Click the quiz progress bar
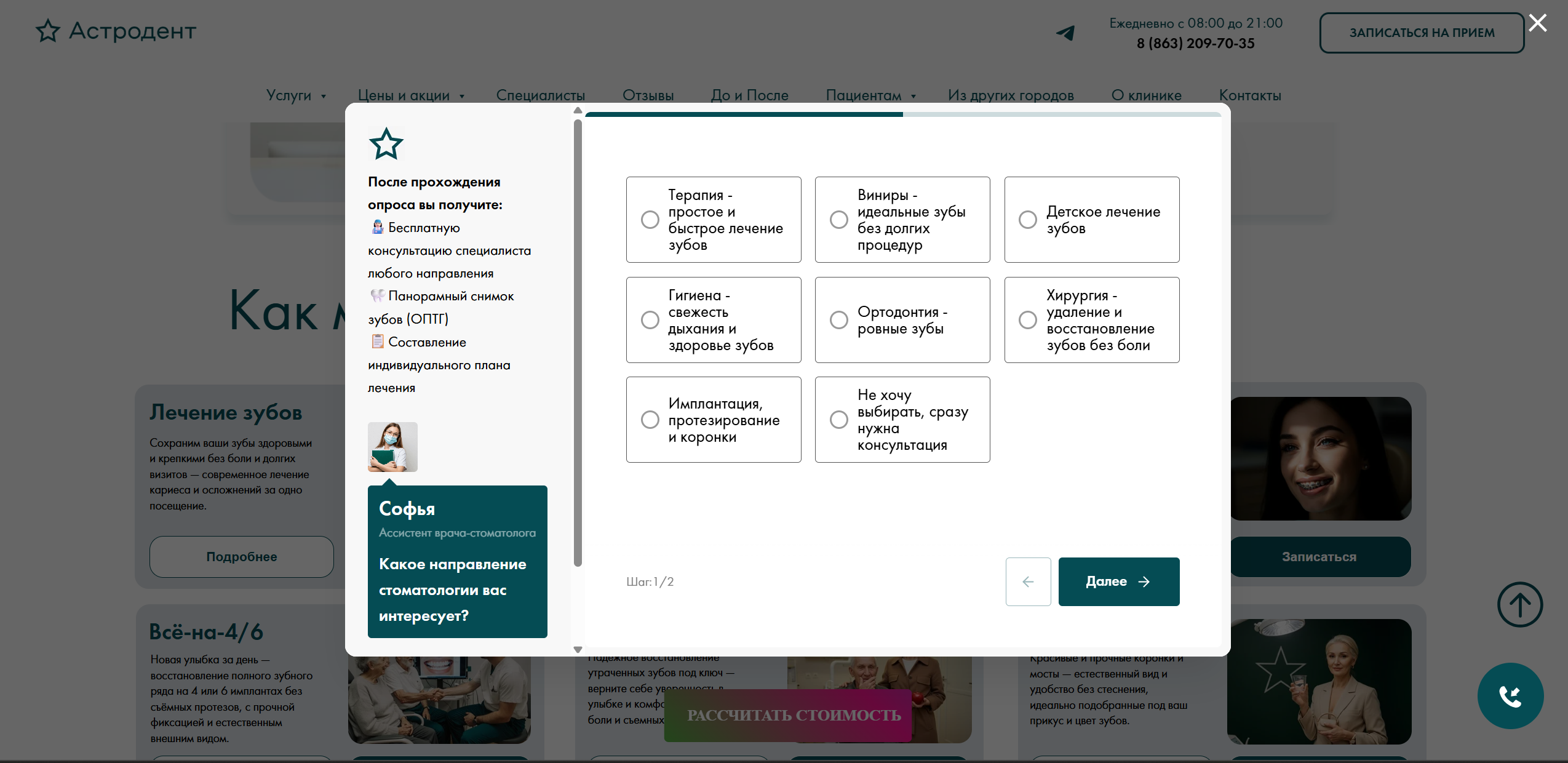Image resolution: width=1568 pixels, height=763 pixels. (x=902, y=114)
